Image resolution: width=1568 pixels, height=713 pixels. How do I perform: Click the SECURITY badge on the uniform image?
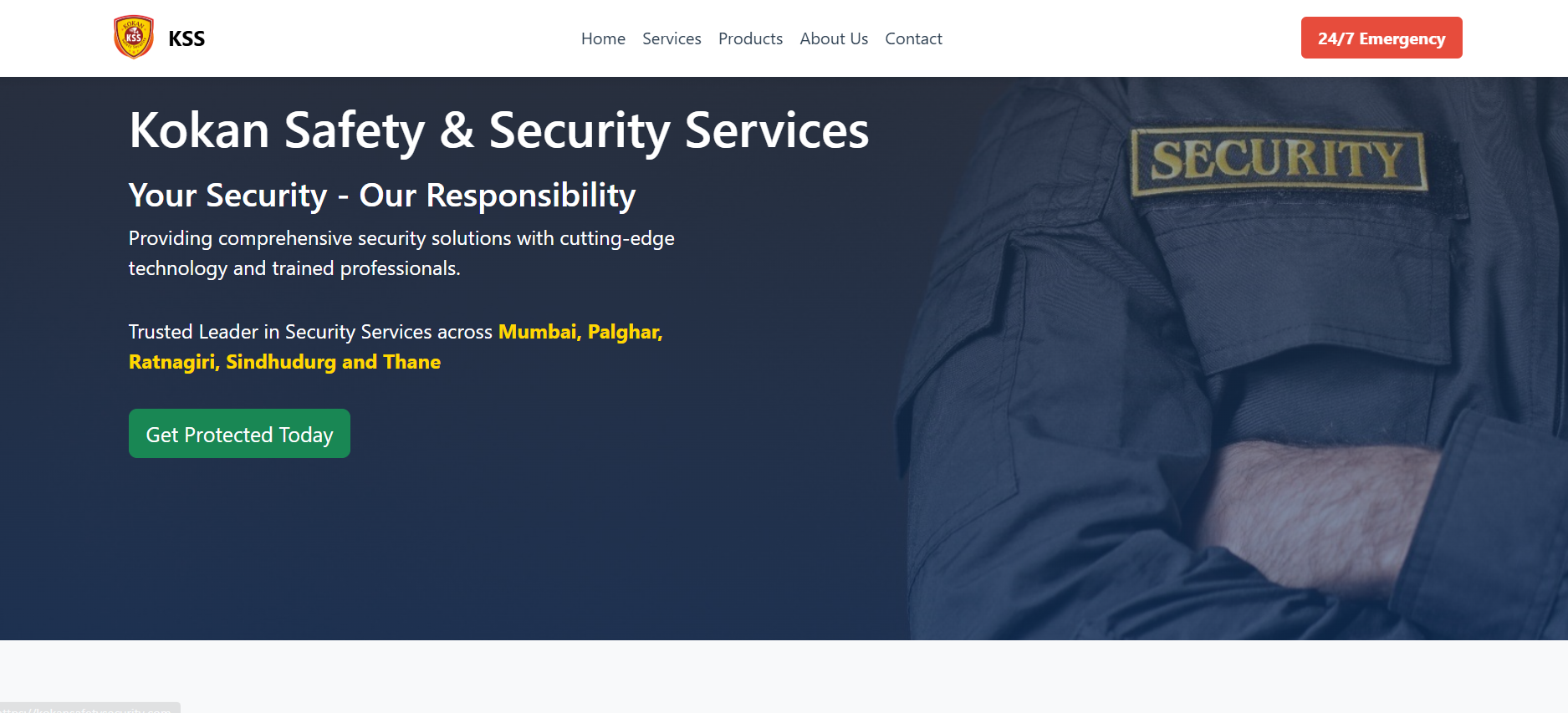click(1278, 160)
